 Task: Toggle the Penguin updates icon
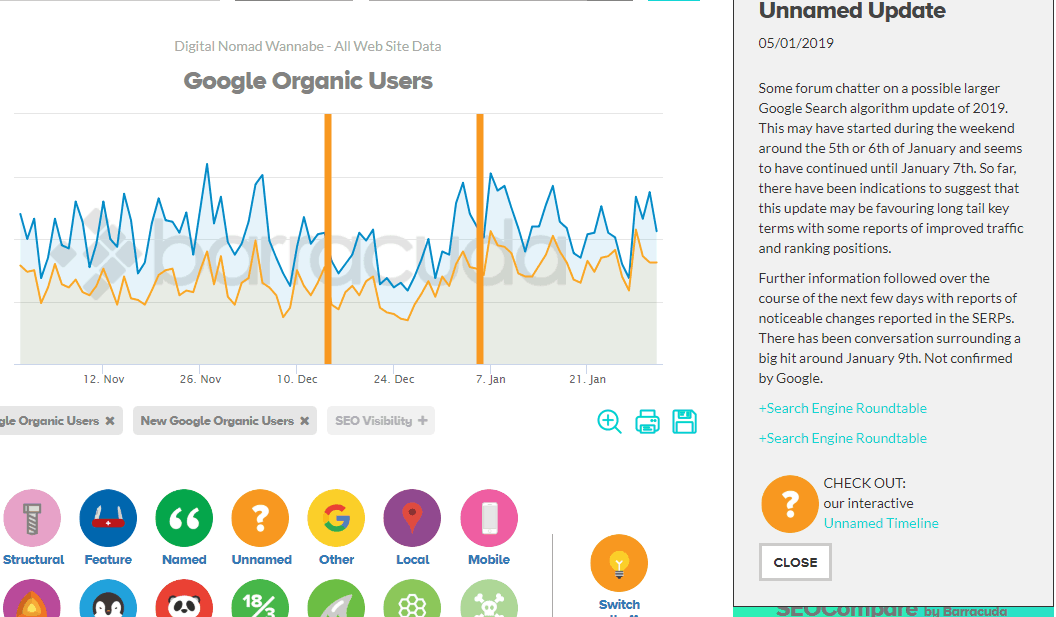click(x=108, y=602)
